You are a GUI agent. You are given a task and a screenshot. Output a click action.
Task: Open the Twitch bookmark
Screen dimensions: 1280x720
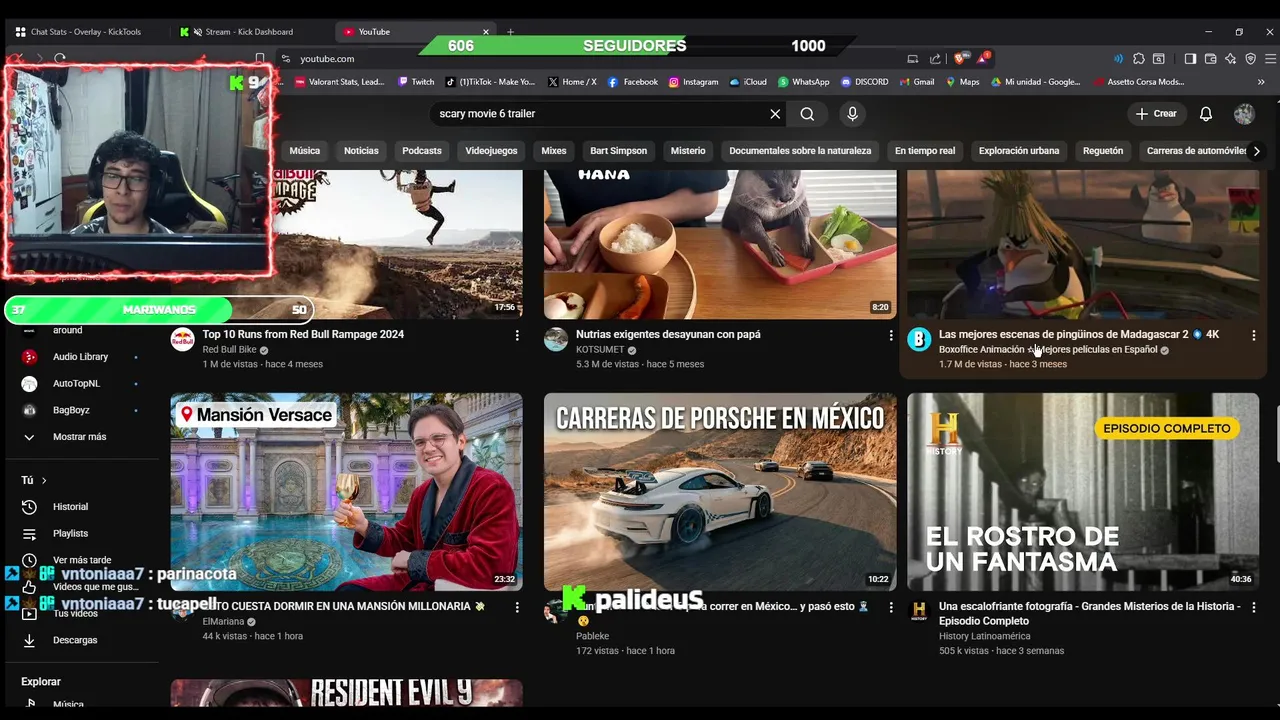(x=416, y=82)
